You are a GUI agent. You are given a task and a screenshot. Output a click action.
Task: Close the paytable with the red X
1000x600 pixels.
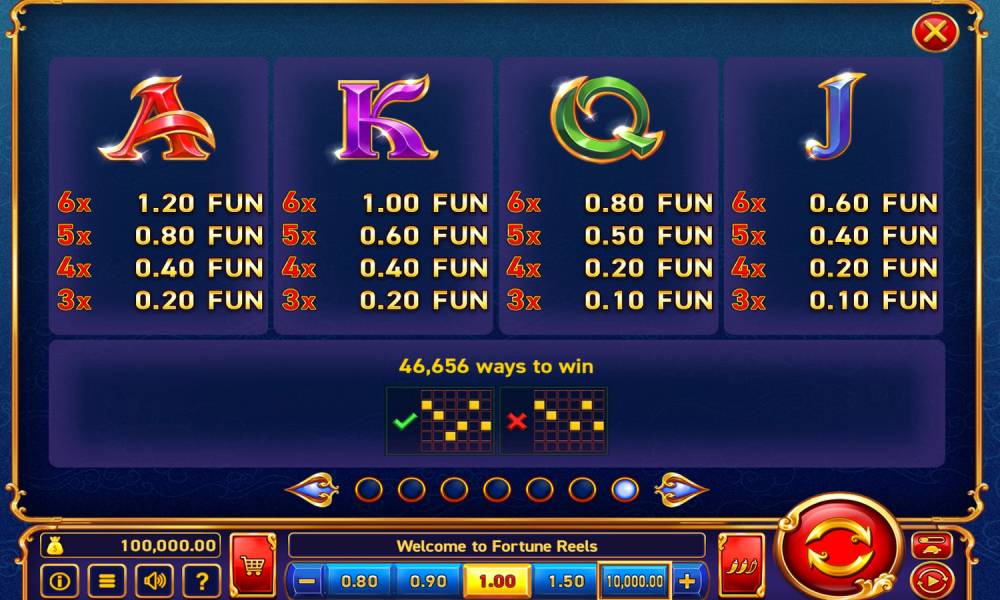pos(935,31)
